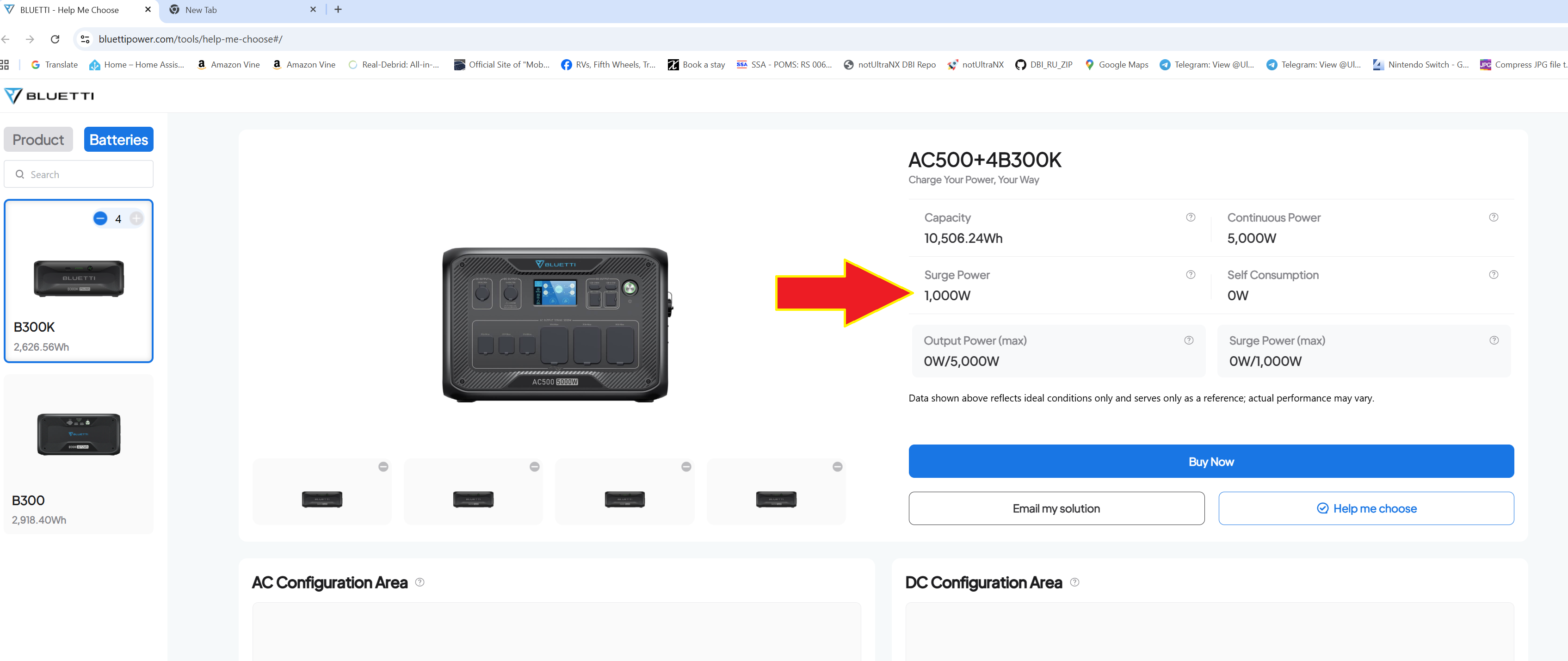Click the continuous power value 5,000W
The image size is (1568, 661).
coord(1252,238)
